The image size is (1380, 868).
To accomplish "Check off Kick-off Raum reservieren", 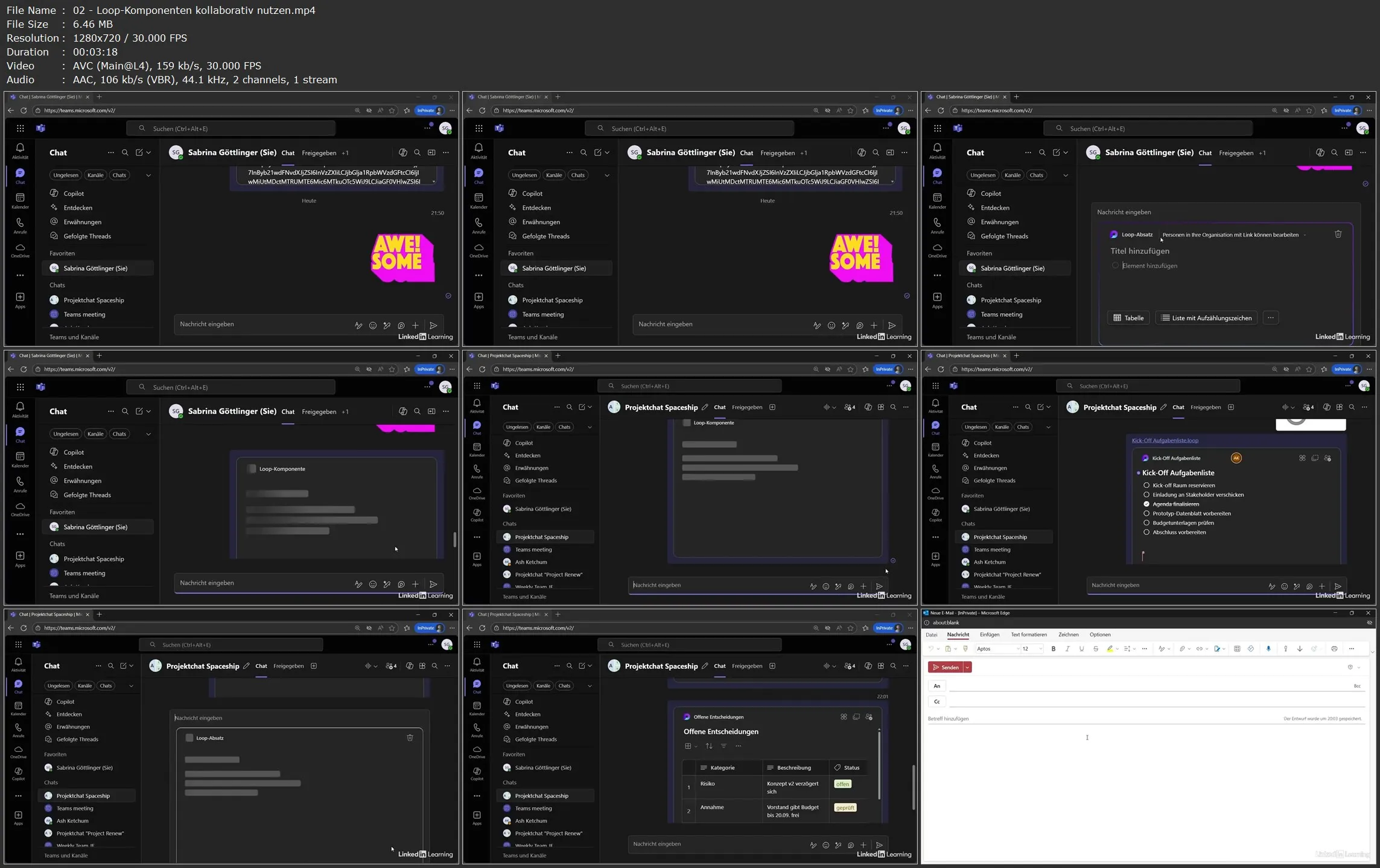I will (x=1146, y=485).
